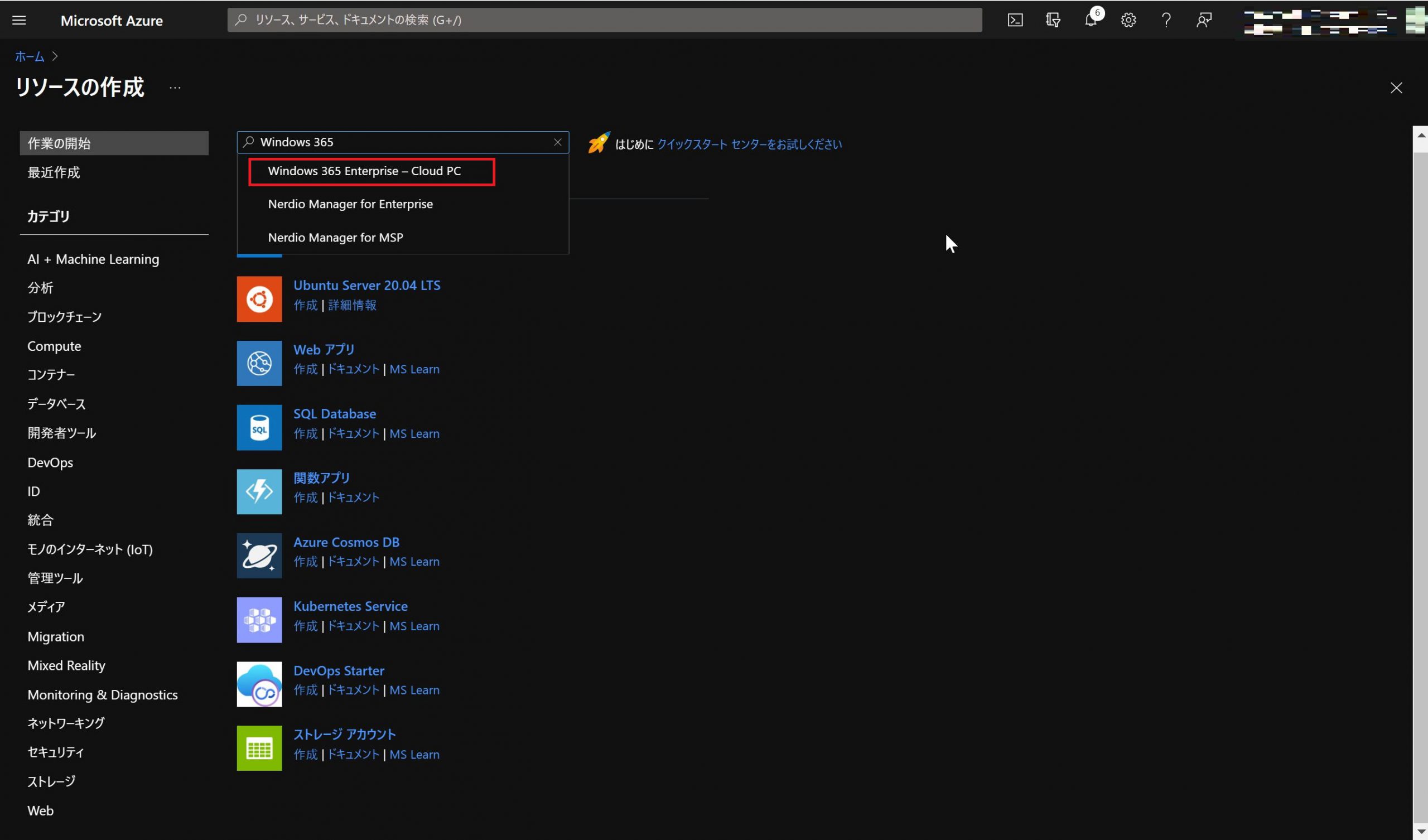Open the Cloud Shell icon
This screenshot has height=840, width=1428.
click(x=1015, y=21)
